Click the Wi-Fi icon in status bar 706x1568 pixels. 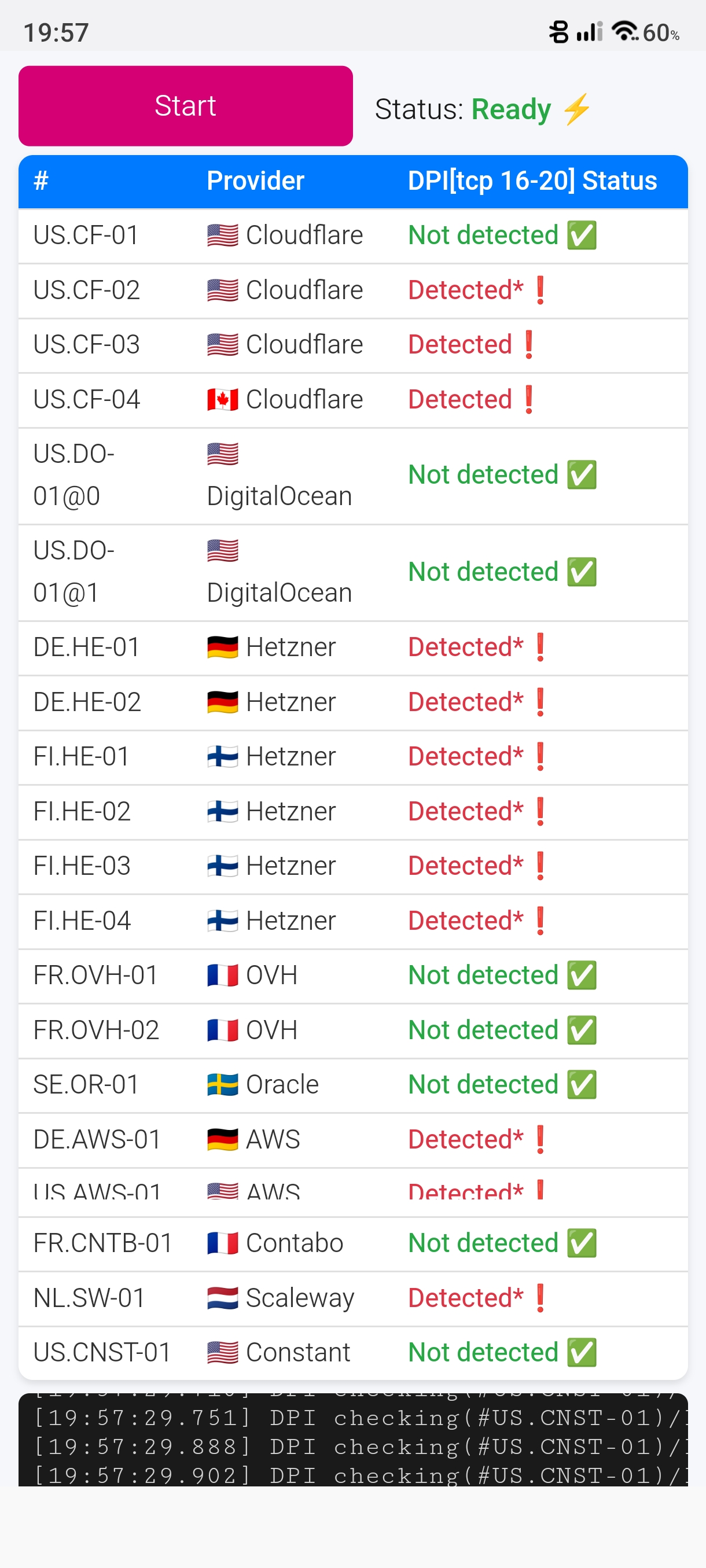[x=624, y=31]
